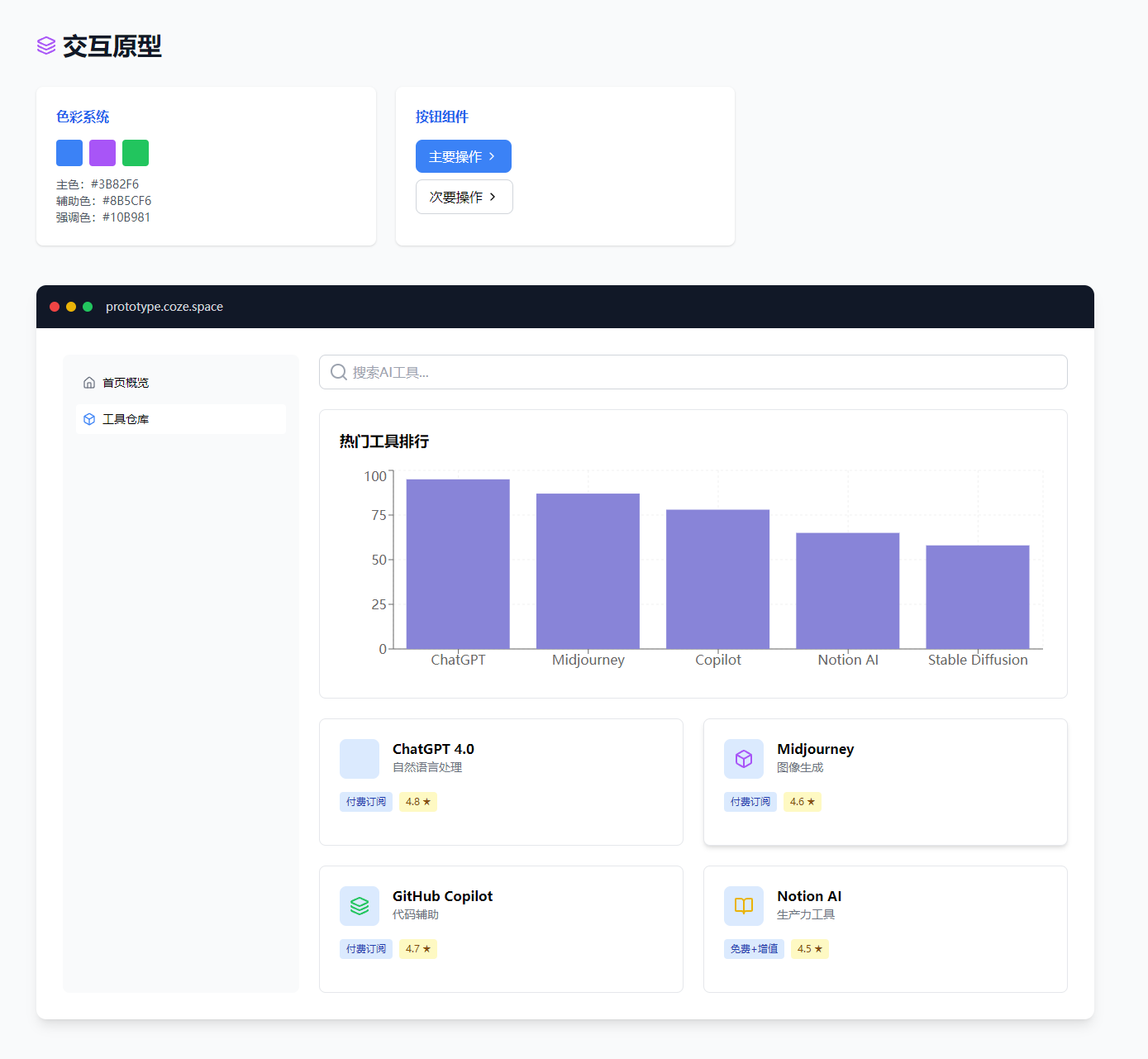Click the magnifier icon in search box
Image resolution: width=1148 pixels, height=1059 pixels.
(x=338, y=372)
